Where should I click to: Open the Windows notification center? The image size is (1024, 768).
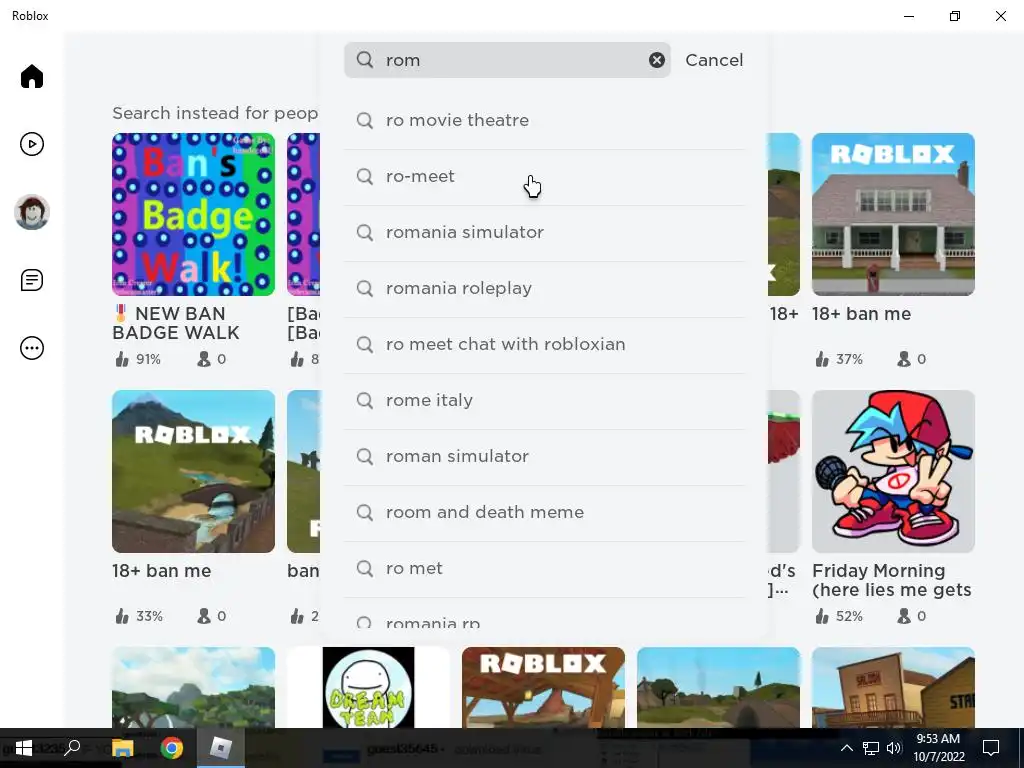click(x=991, y=748)
